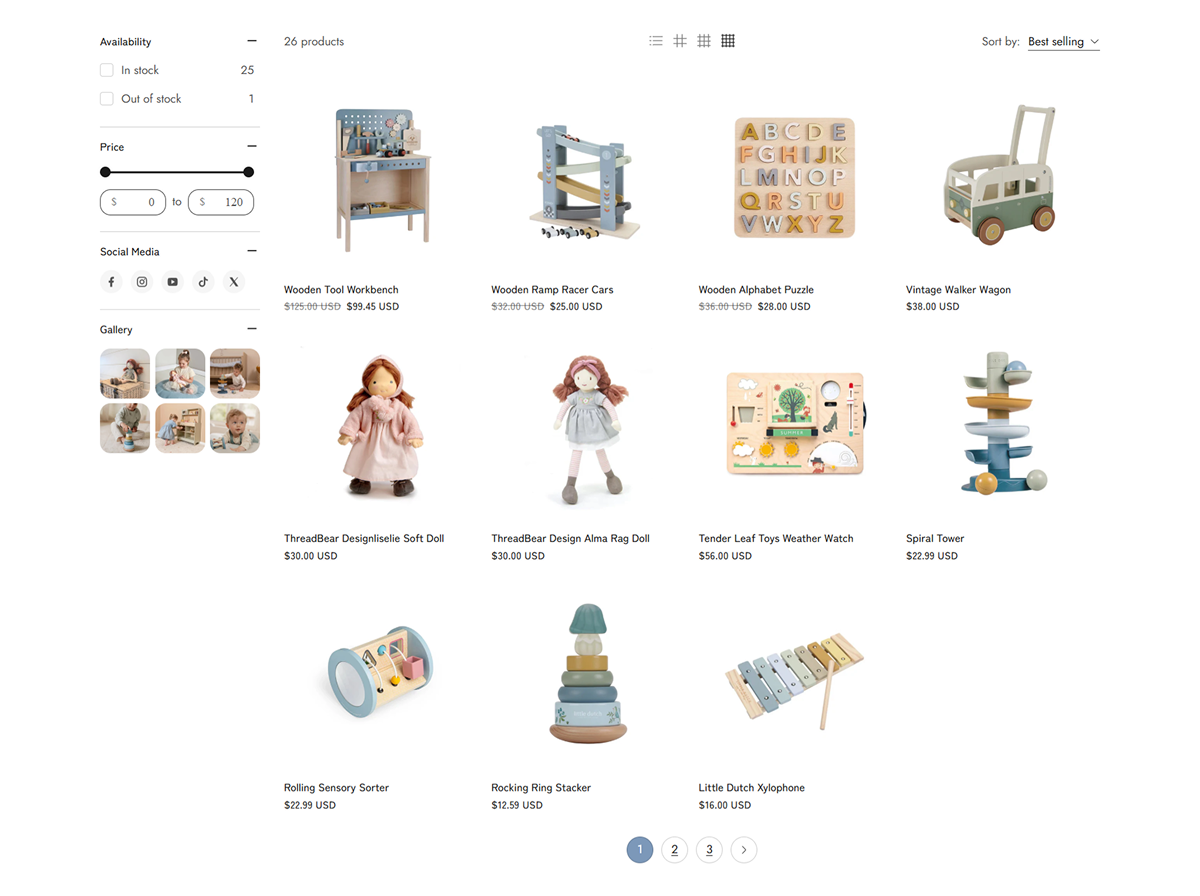
Task: Open the Instagram social media icon
Action: [142, 282]
